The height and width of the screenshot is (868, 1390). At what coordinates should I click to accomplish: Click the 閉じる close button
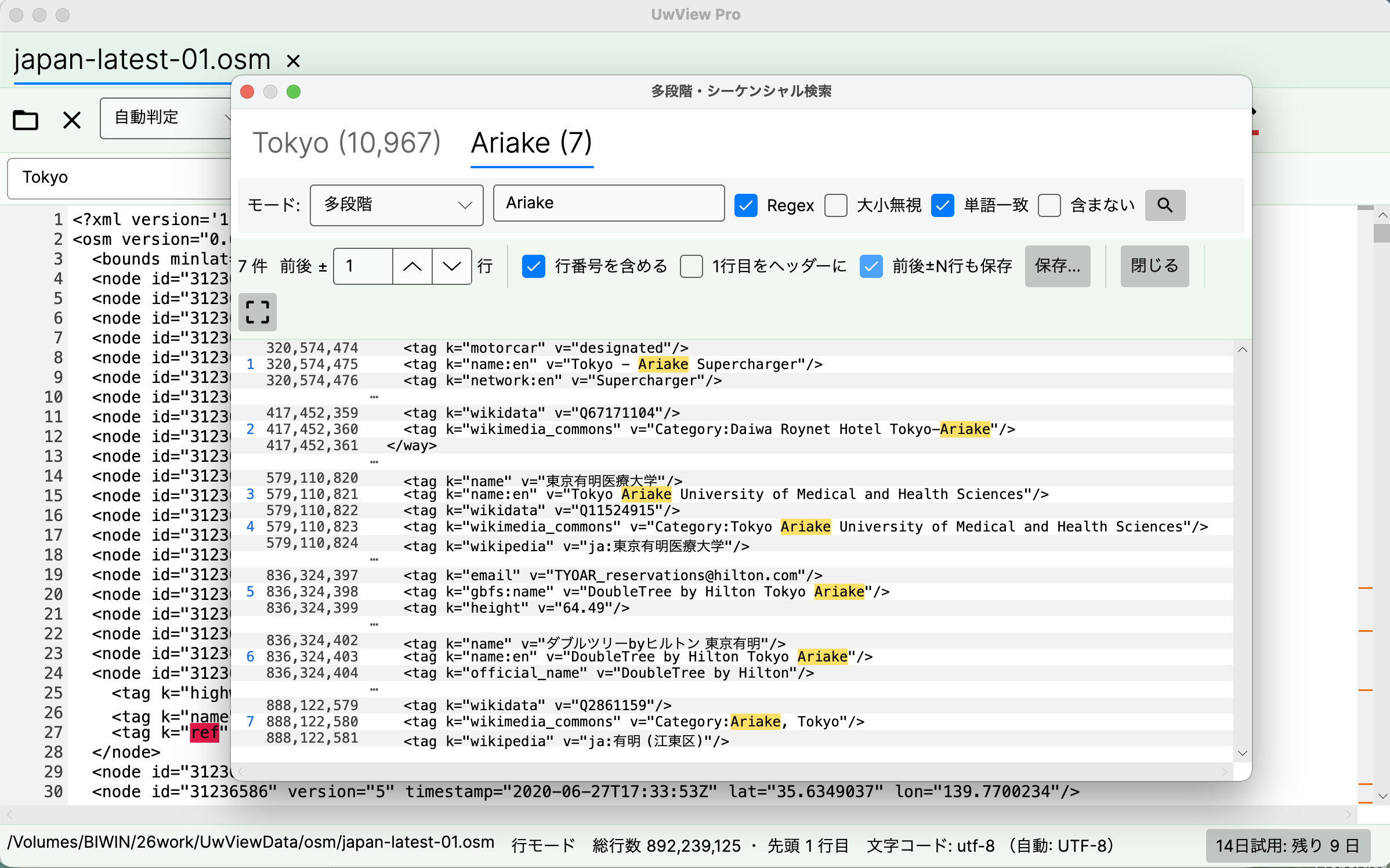pos(1154,266)
